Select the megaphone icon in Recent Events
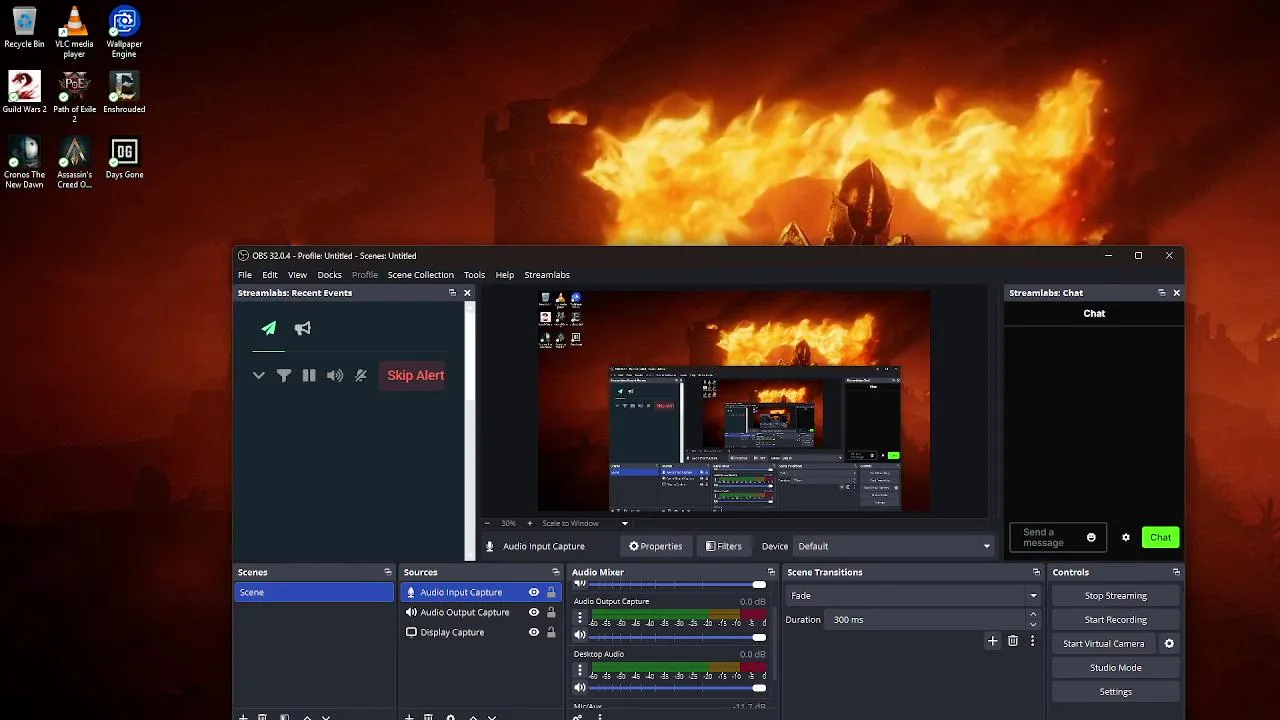 pos(303,328)
